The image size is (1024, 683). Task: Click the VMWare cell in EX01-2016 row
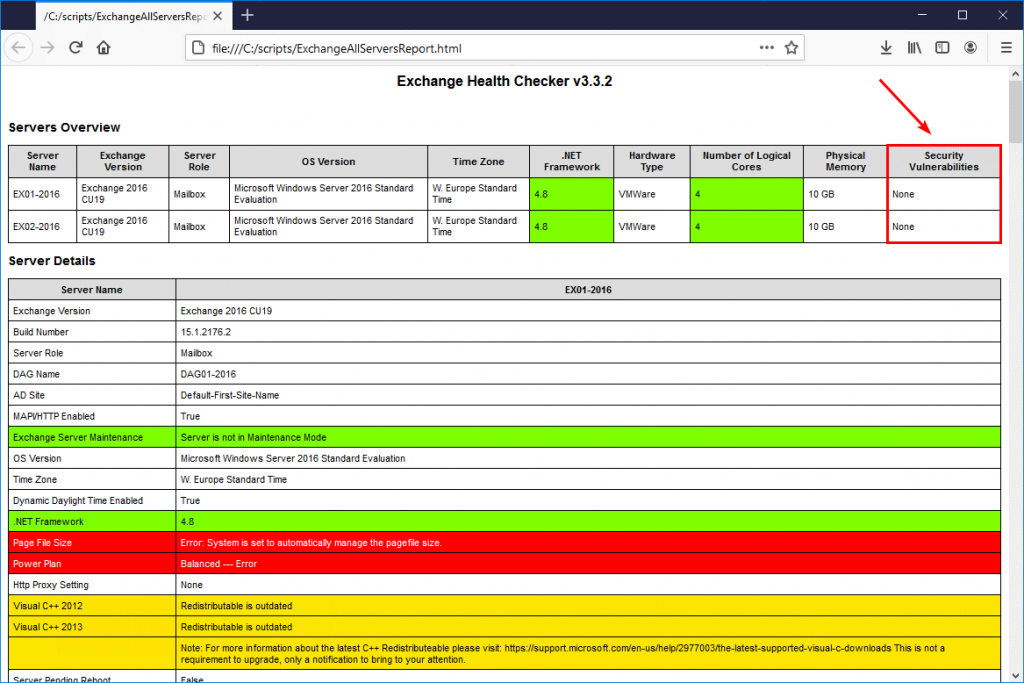(652, 194)
